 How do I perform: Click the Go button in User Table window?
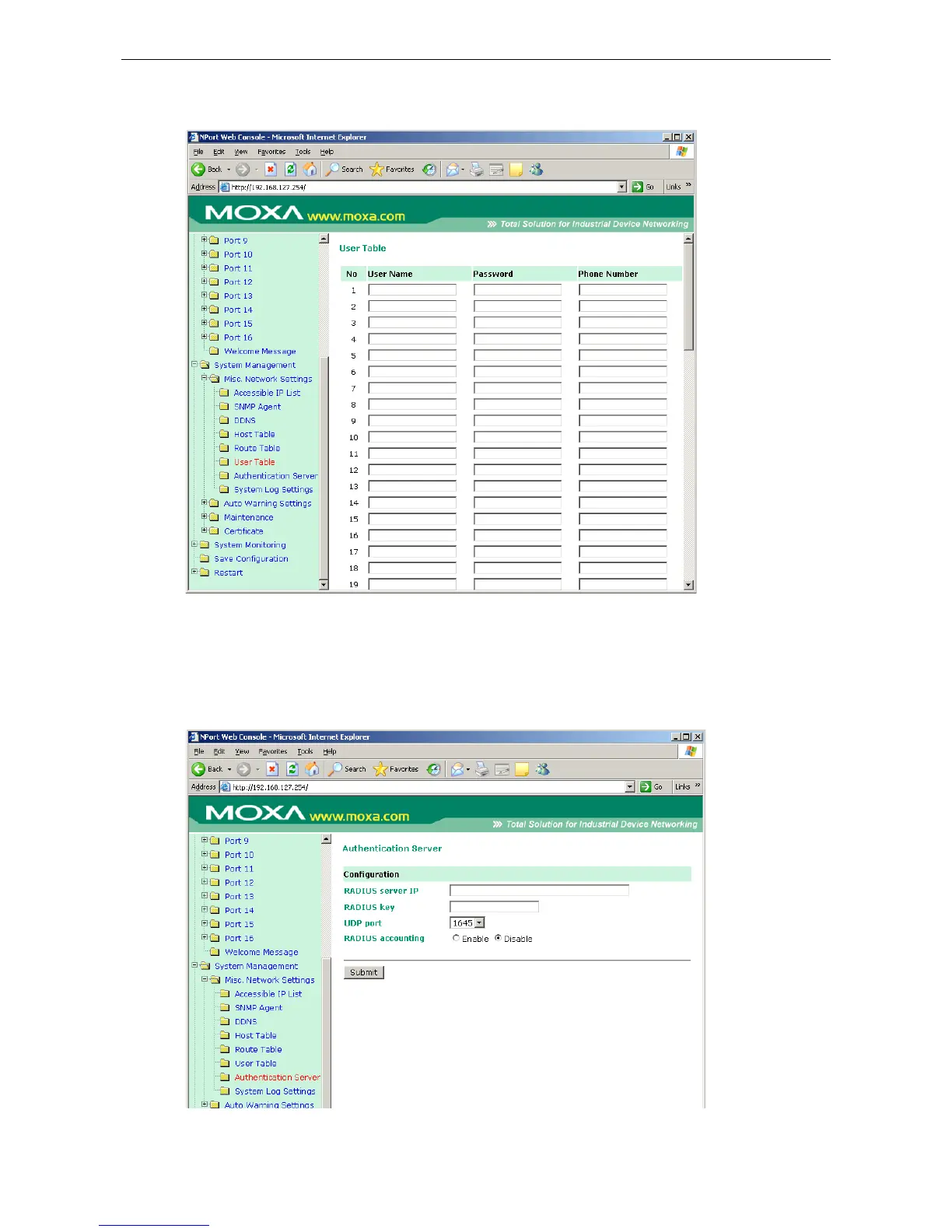point(644,187)
